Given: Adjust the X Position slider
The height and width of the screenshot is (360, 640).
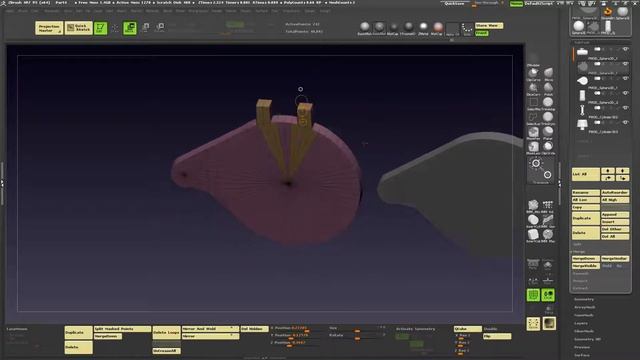Looking at the screenshot, I should click(x=294, y=329).
